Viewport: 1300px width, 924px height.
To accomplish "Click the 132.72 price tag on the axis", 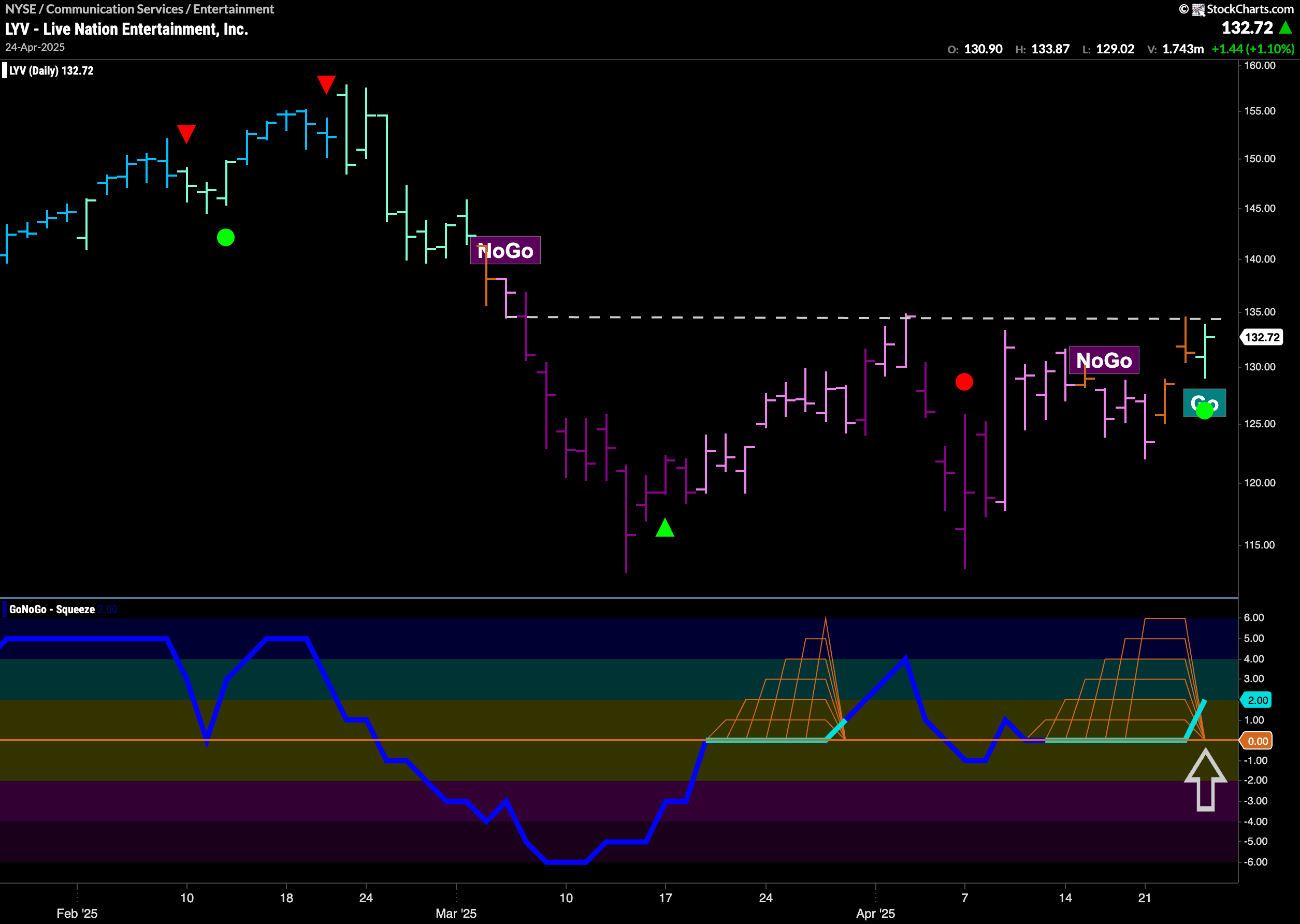I will [1262, 337].
